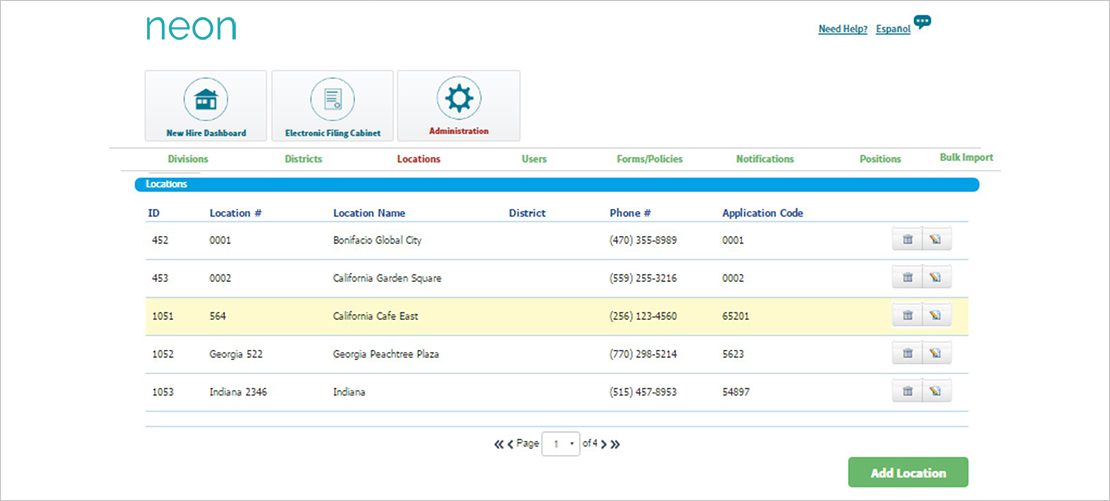This screenshot has height=501, width=1110.
Task: Edit the Georgia Peachtree Plaza row
Action: 936,353
